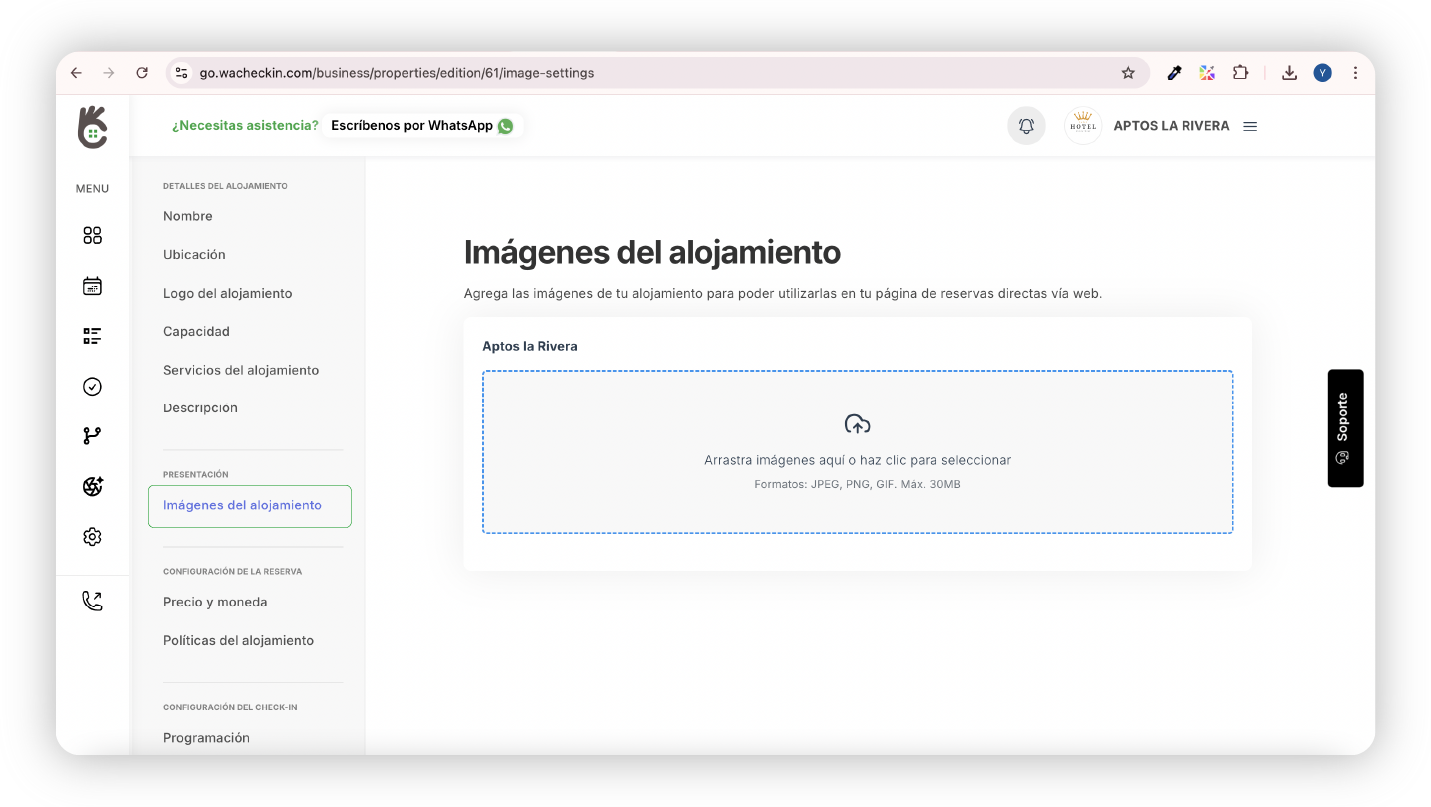Go to Nombre settings section
1431x807 pixels.
[188, 216]
